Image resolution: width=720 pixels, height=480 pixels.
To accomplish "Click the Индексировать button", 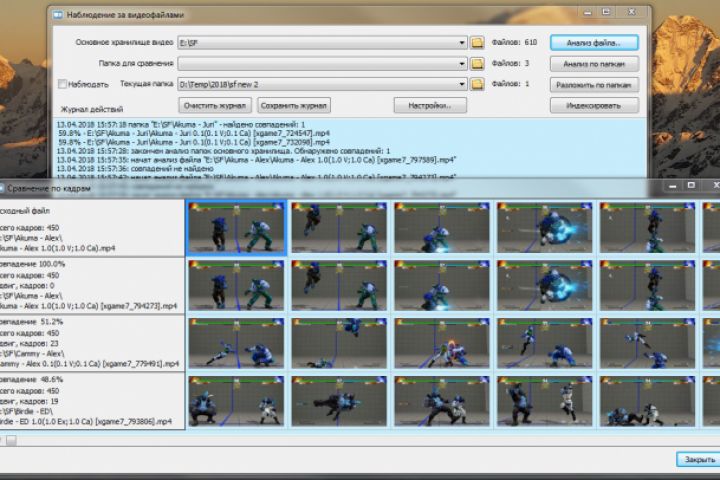I will [x=594, y=106].
